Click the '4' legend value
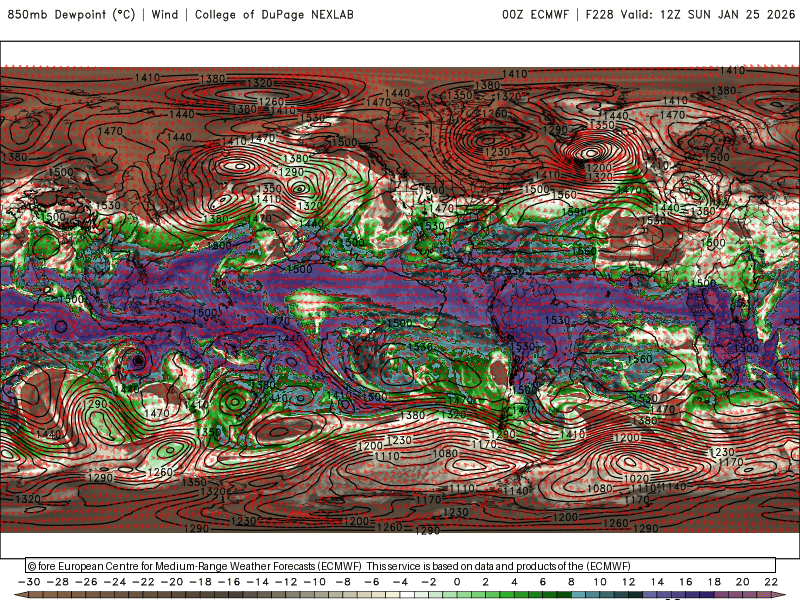Image resolution: width=800 pixels, height=600 pixels. [x=514, y=582]
